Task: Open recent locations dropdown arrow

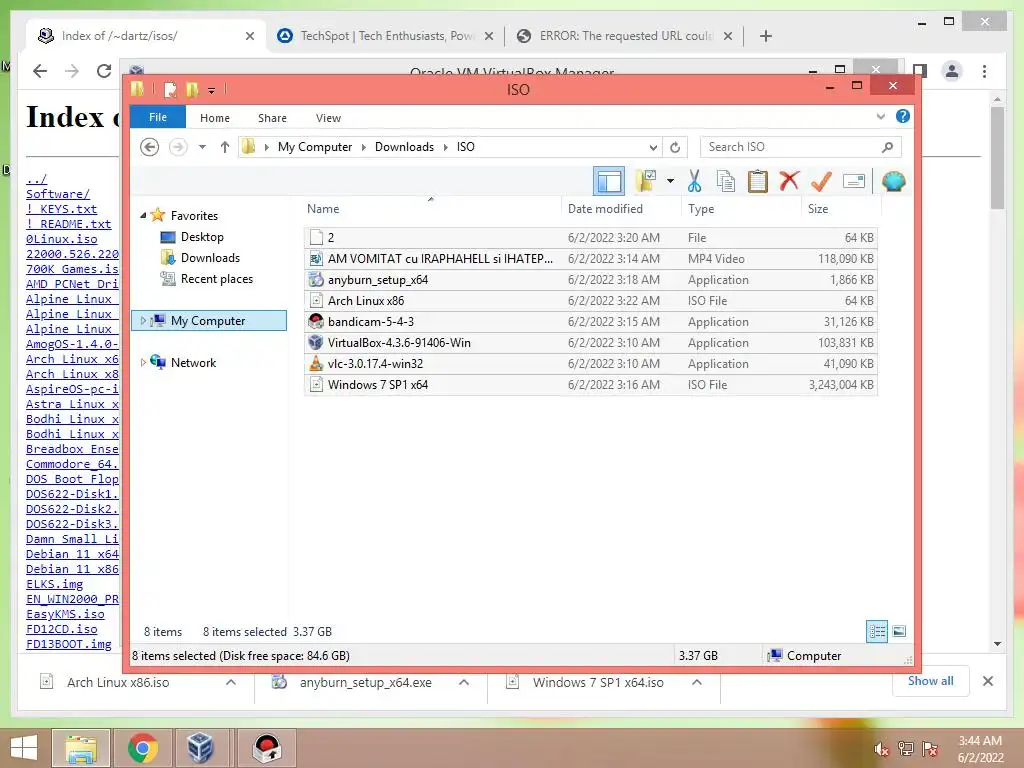Action: (202, 147)
